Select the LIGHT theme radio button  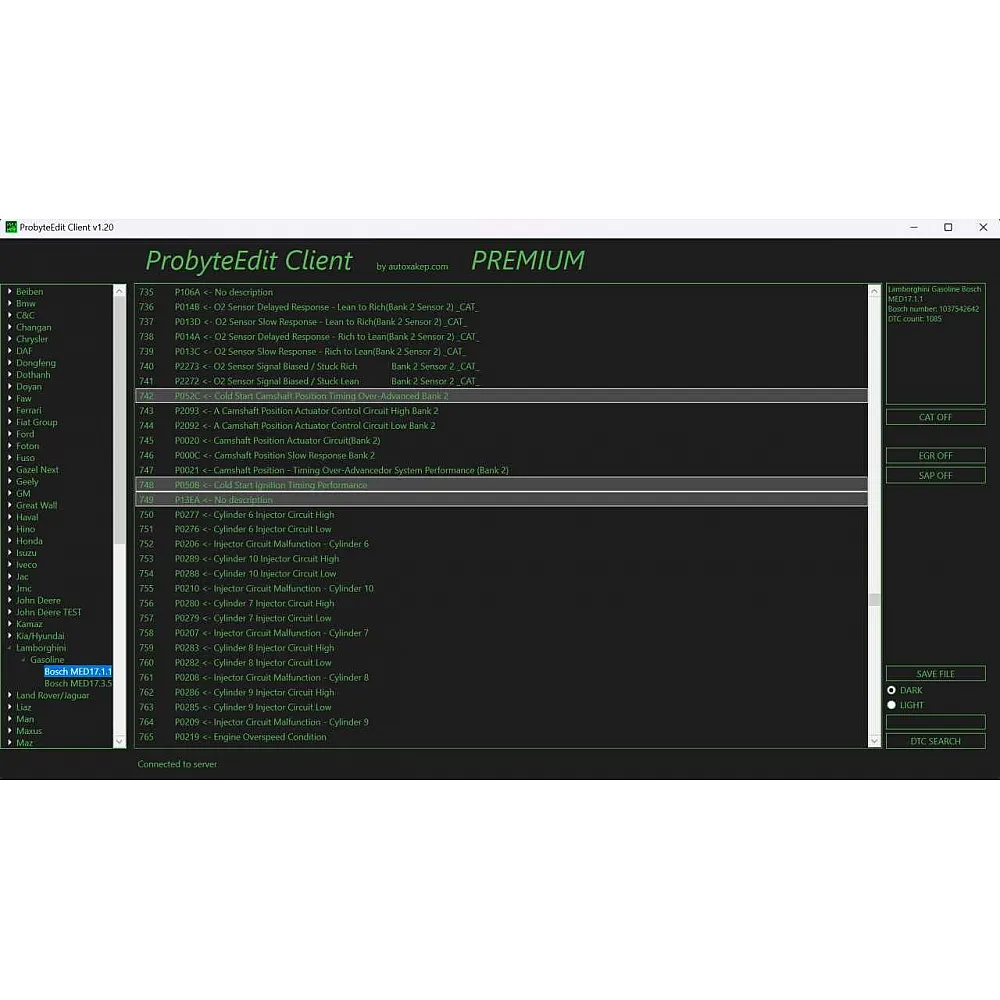(892, 705)
